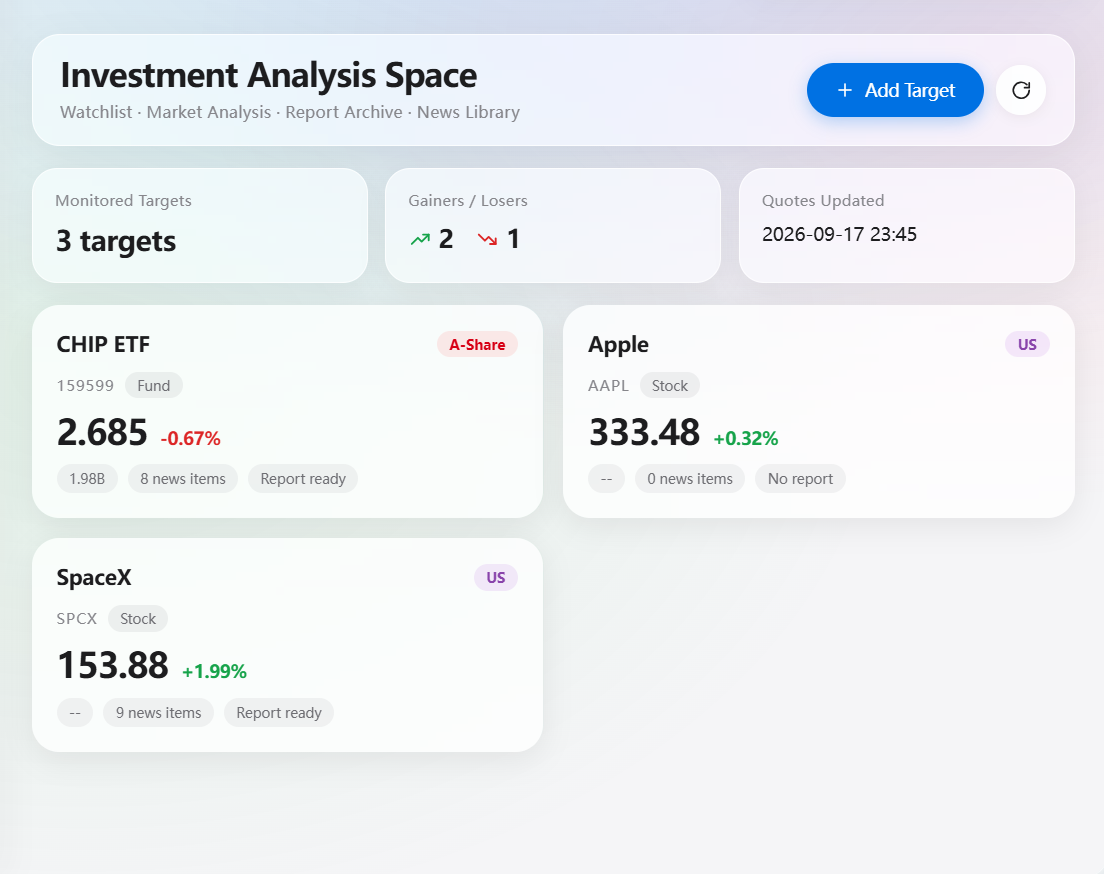Click the 2026-09-17 23:45 timestamp
Screen dimensions: 1104x874
839,235
